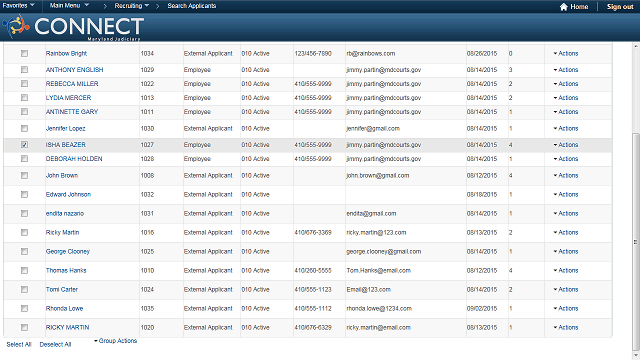
Task: Open applicant Rhonda Lowe
Action: (64, 309)
